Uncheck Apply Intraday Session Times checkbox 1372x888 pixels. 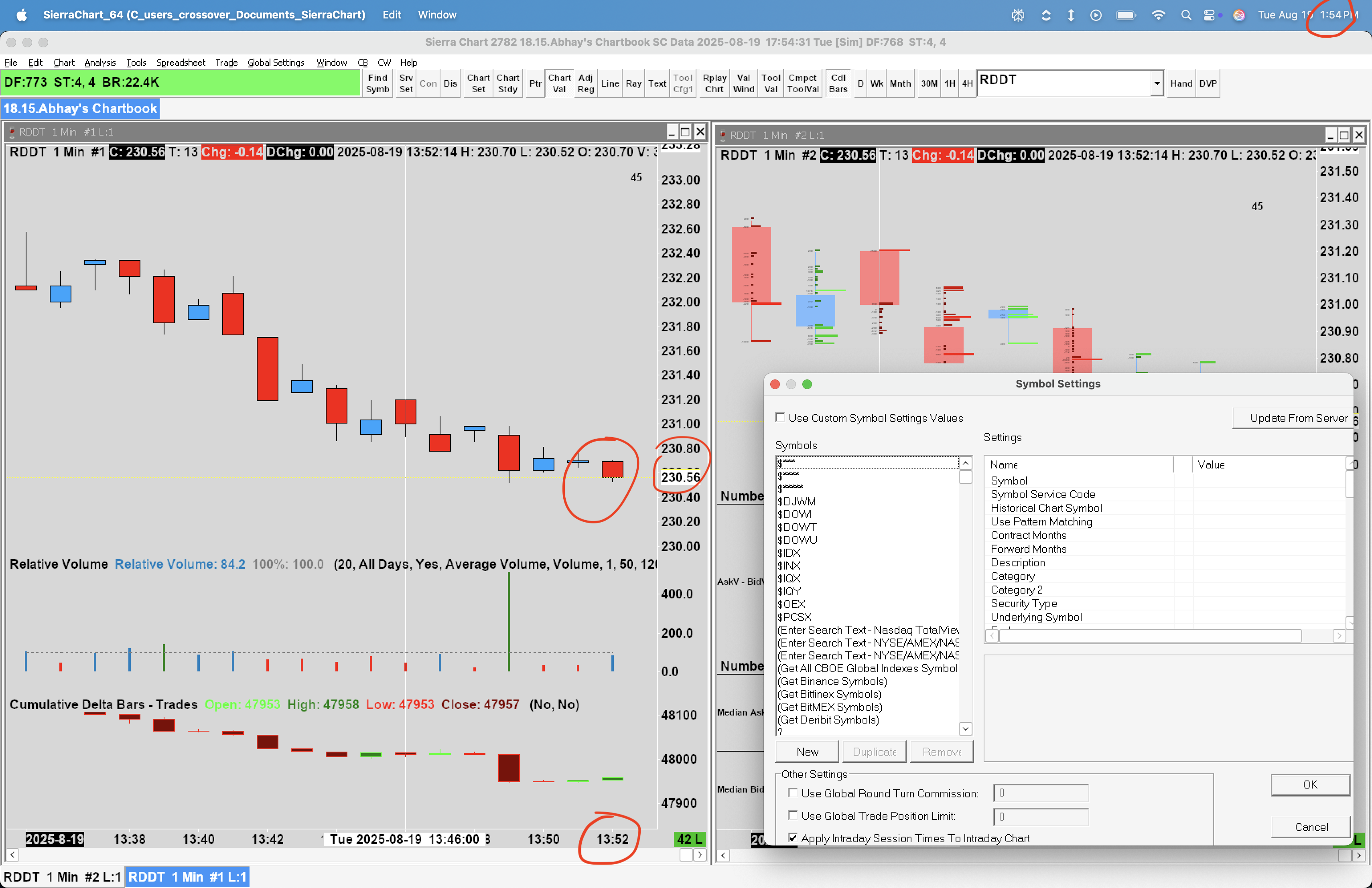793,838
